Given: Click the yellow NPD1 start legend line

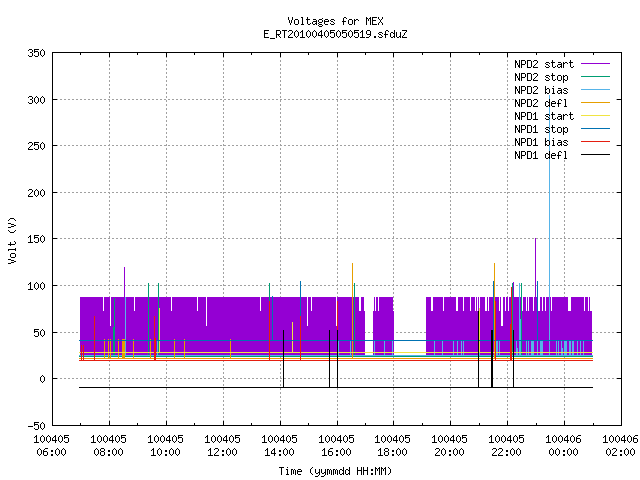Looking at the screenshot, I should click(595, 116).
